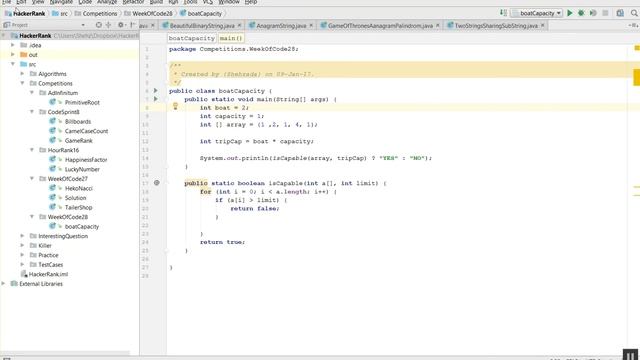Open the Window menu

(229, 2)
